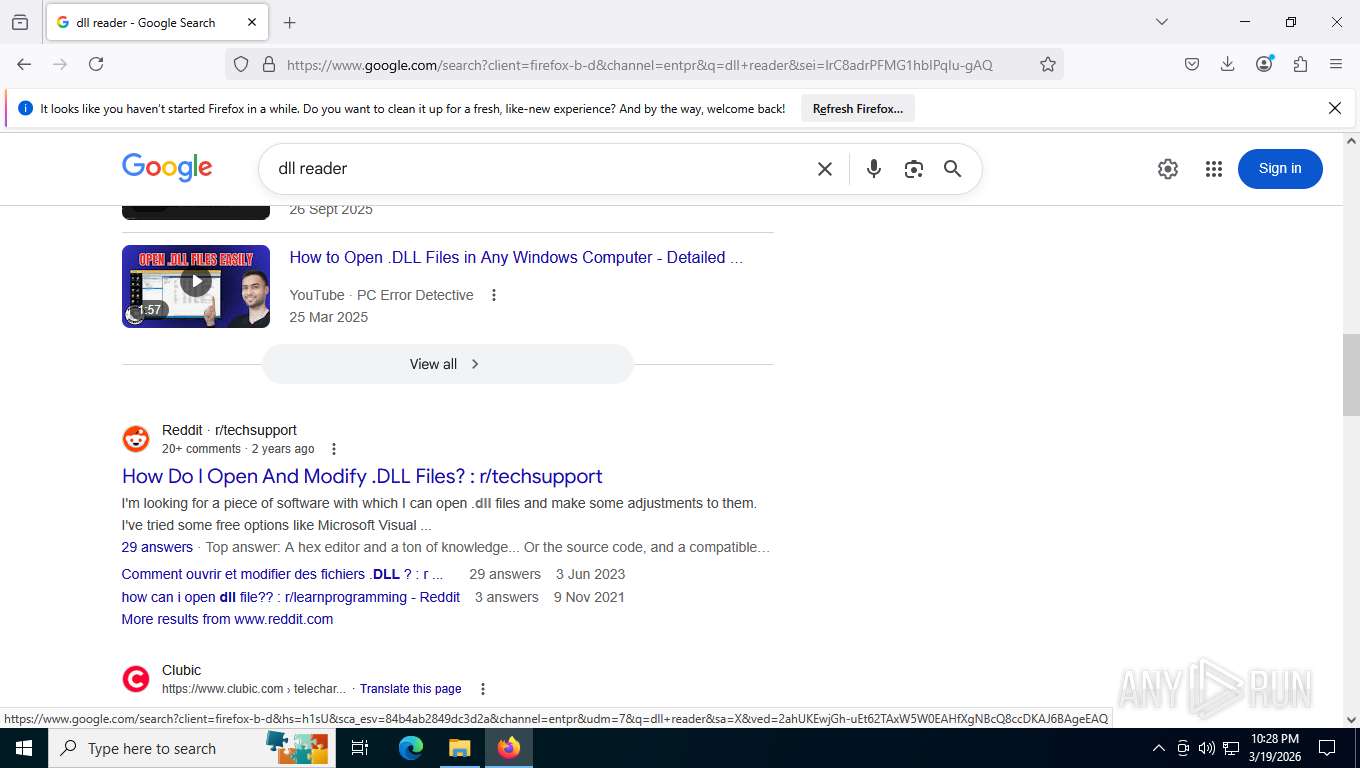Open File Explorer from taskbar
This screenshot has width=1360, height=768.
coord(459,748)
